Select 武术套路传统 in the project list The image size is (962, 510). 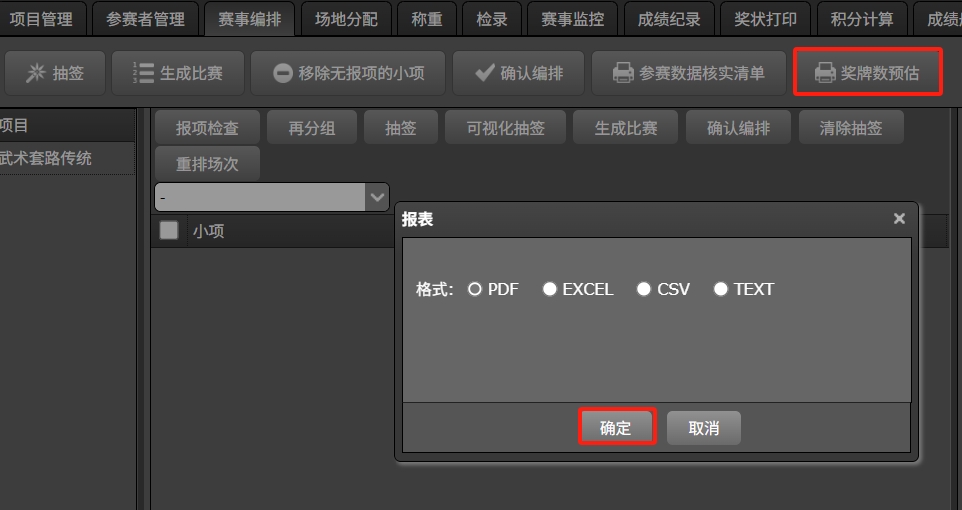click(50, 158)
